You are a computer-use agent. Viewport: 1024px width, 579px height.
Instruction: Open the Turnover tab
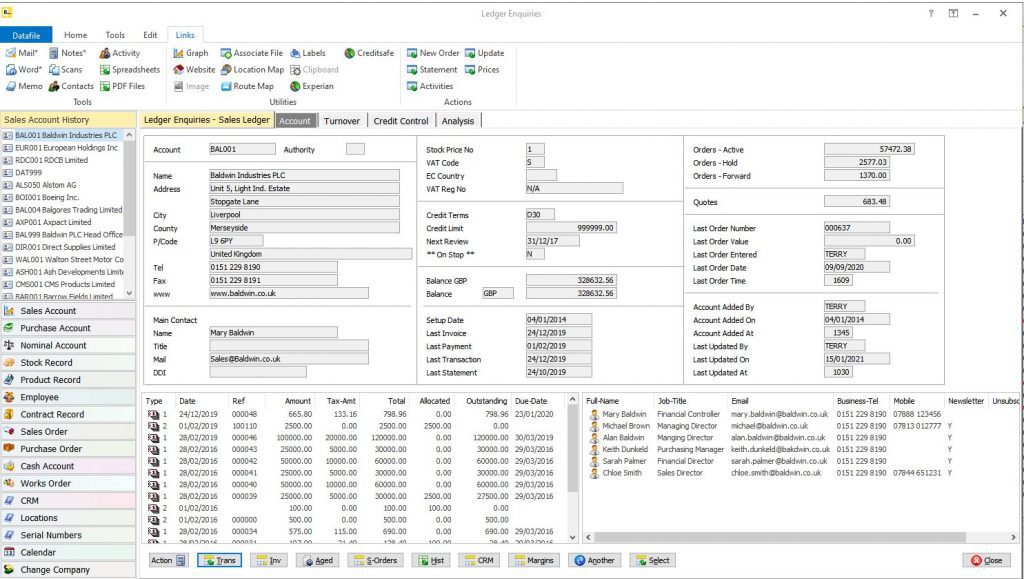342,121
